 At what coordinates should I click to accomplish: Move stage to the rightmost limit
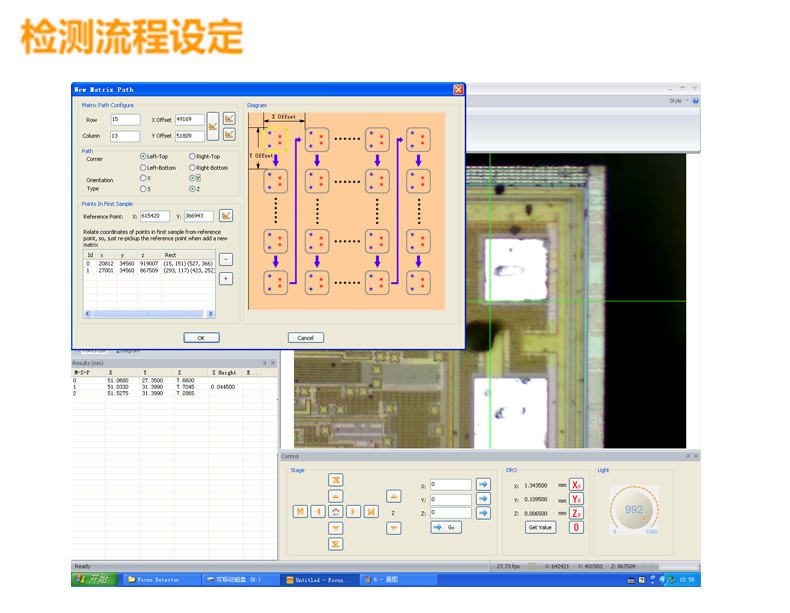pos(371,512)
